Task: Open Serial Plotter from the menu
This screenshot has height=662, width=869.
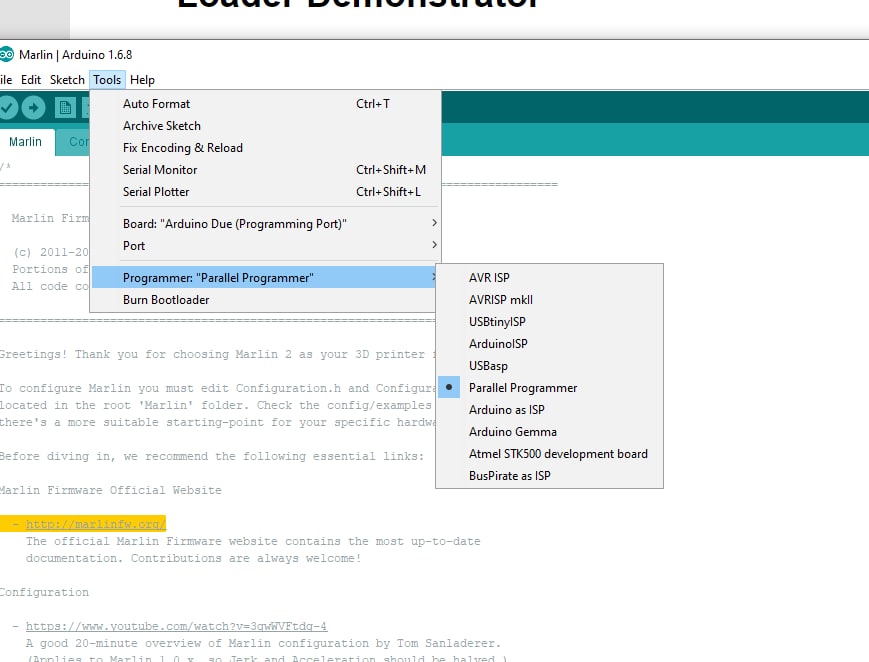Action: click(x=266, y=192)
